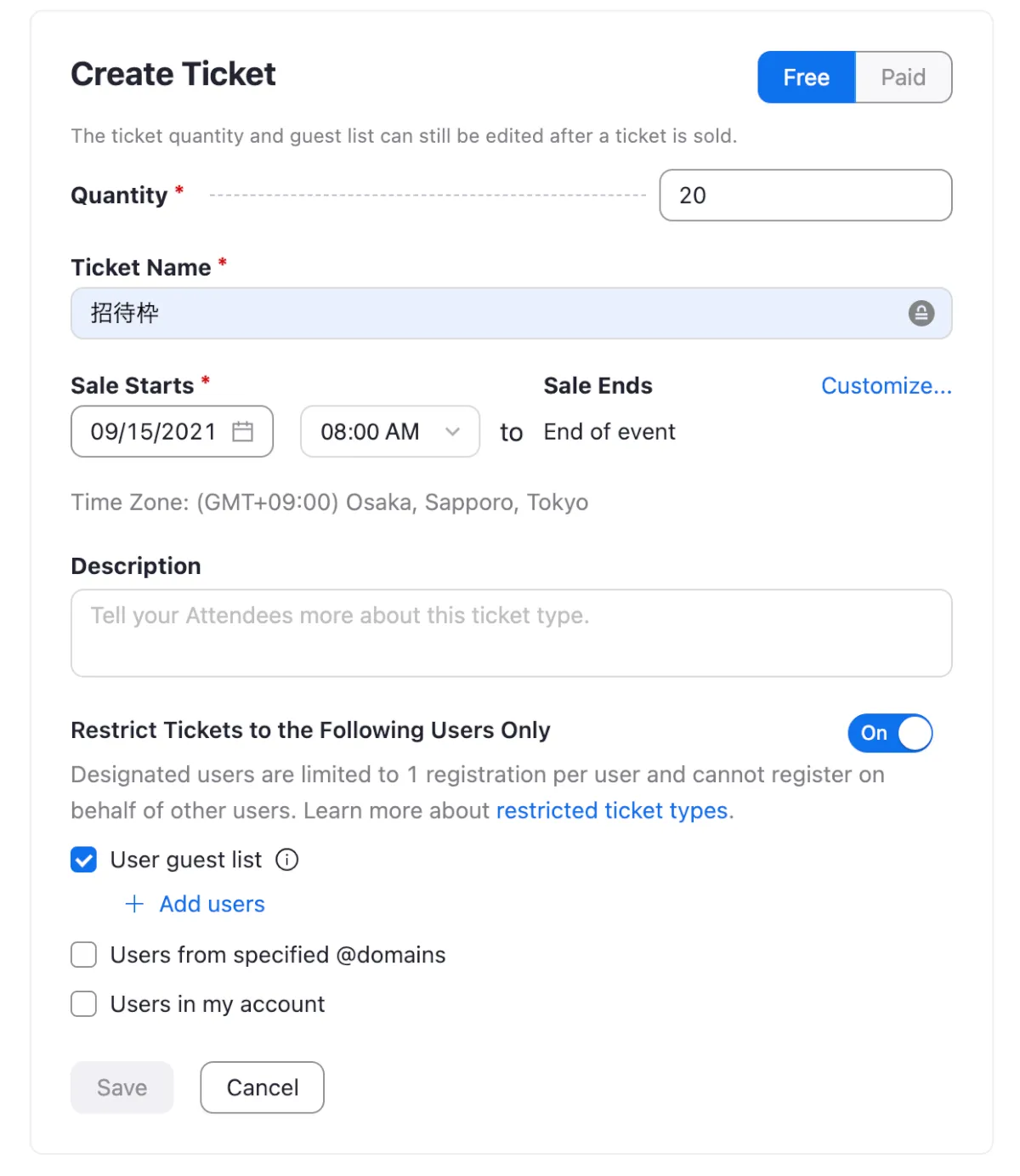Screen dimensions: 1020x1176
Task: Check the Users in my account option
Action: tap(84, 1004)
